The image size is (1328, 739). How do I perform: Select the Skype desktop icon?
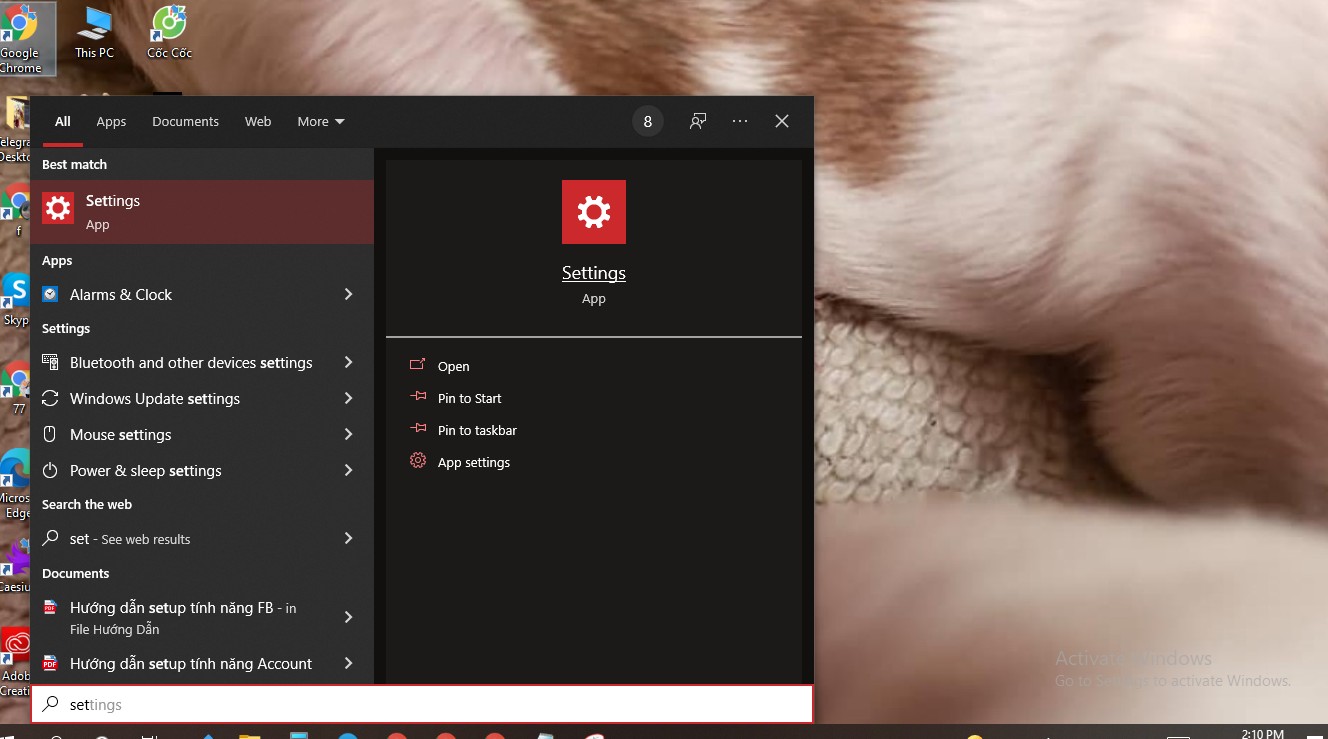(x=16, y=300)
